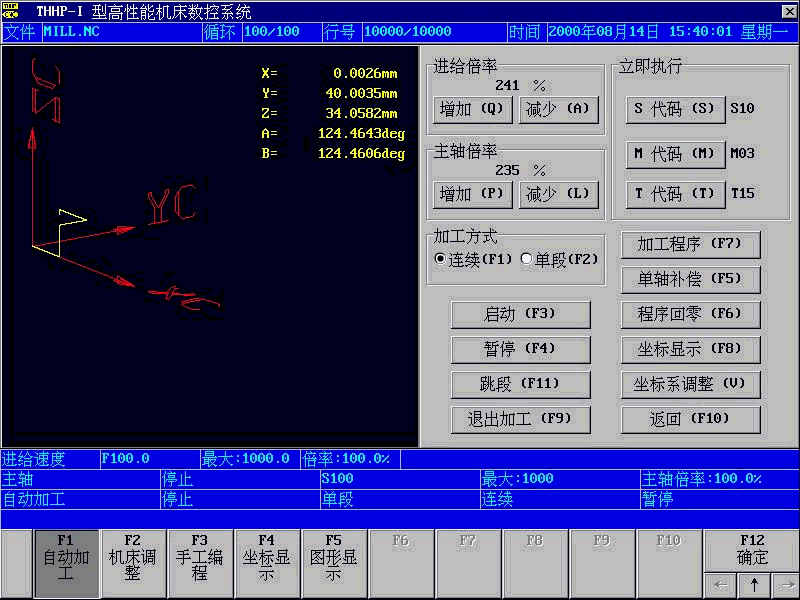Click the line number 10000/10000
Image resolution: width=800 pixels, height=600 pixels.
407,32
